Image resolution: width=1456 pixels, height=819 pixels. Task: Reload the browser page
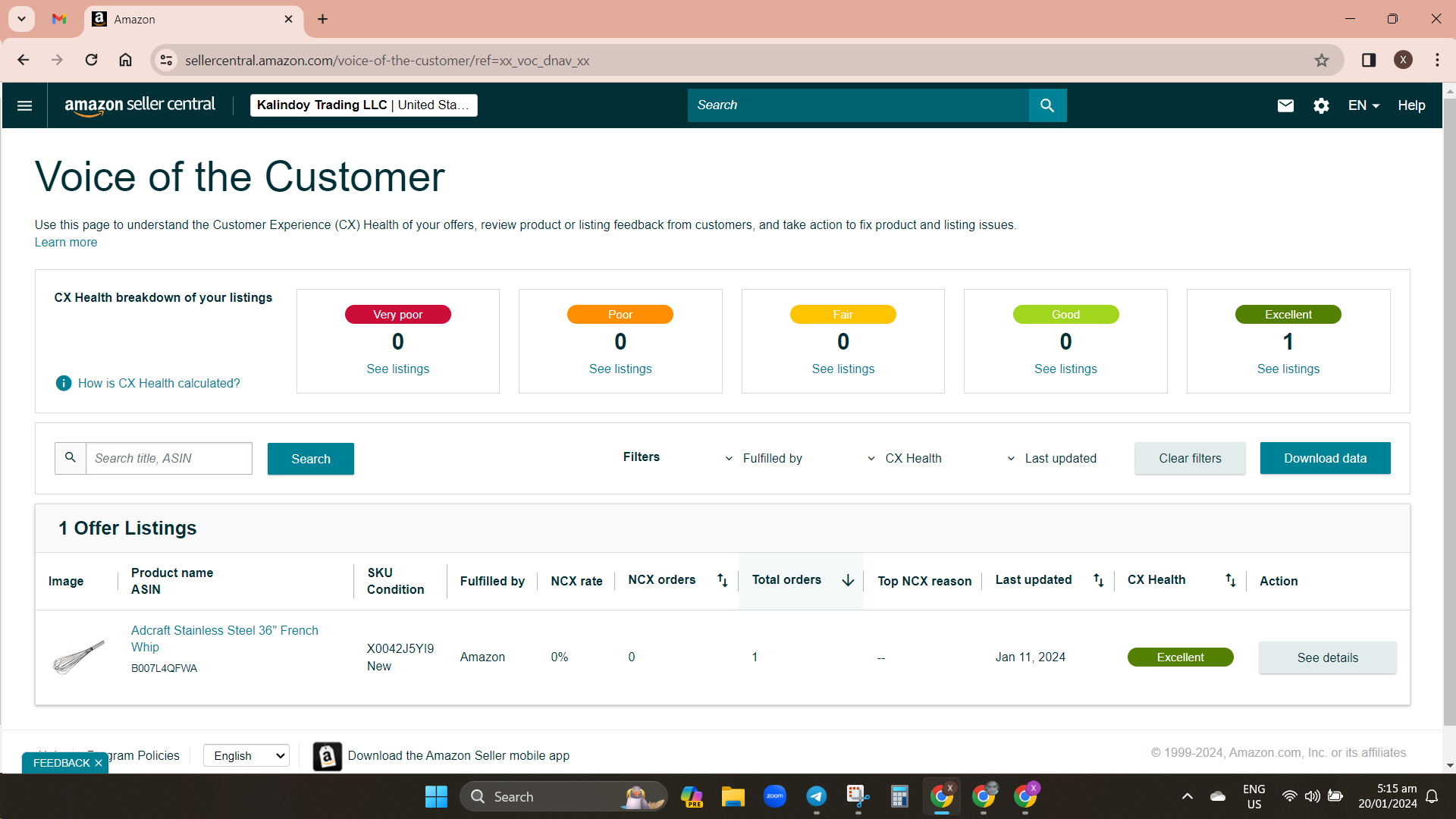coord(91,60)
